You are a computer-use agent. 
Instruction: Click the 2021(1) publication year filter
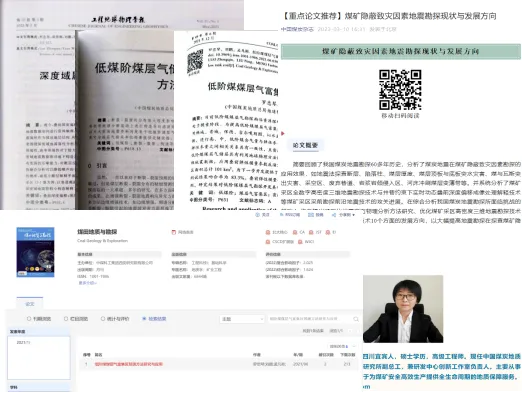23,342
